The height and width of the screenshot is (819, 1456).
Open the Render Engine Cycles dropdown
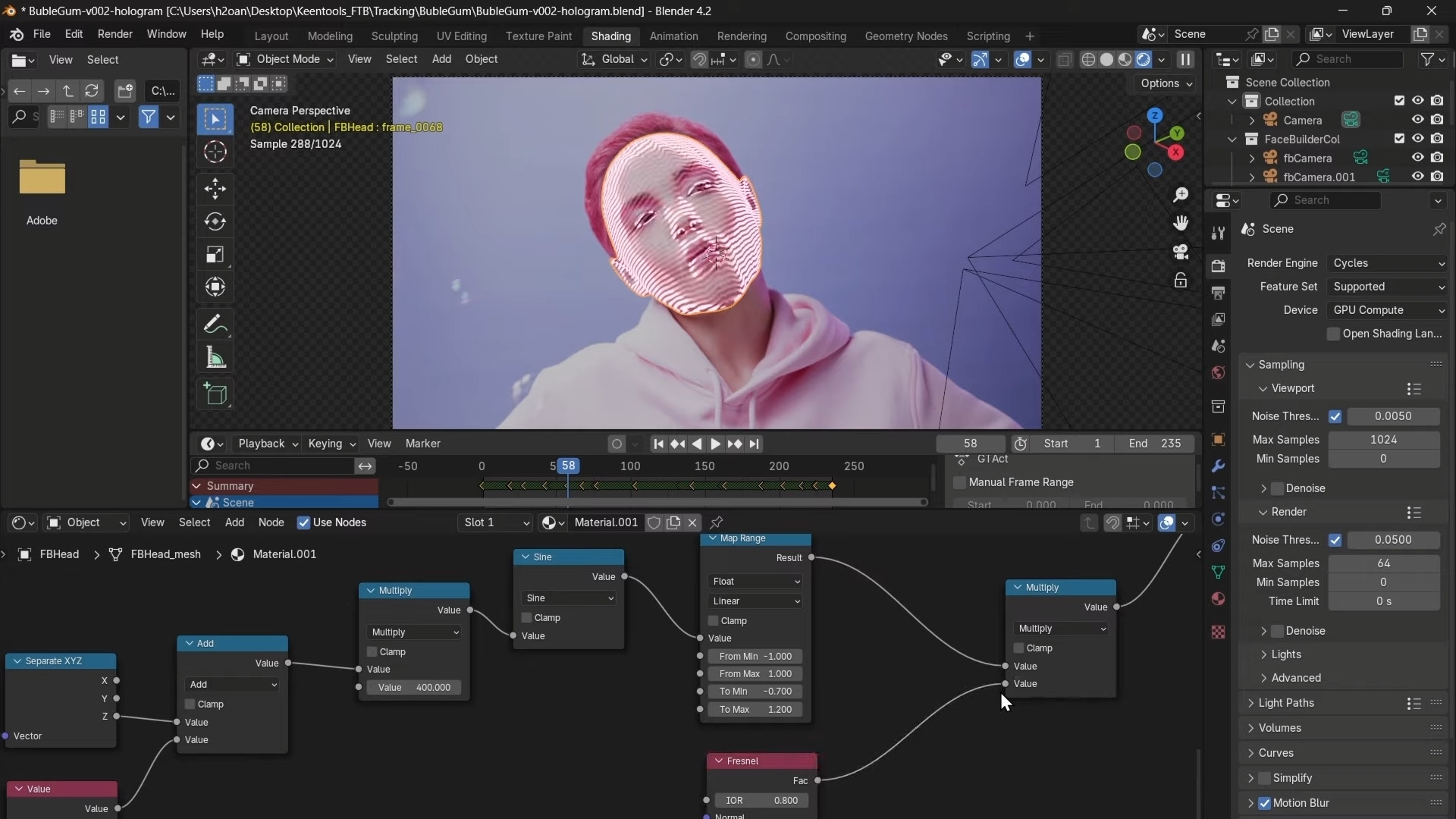[x=1388, y=263]
